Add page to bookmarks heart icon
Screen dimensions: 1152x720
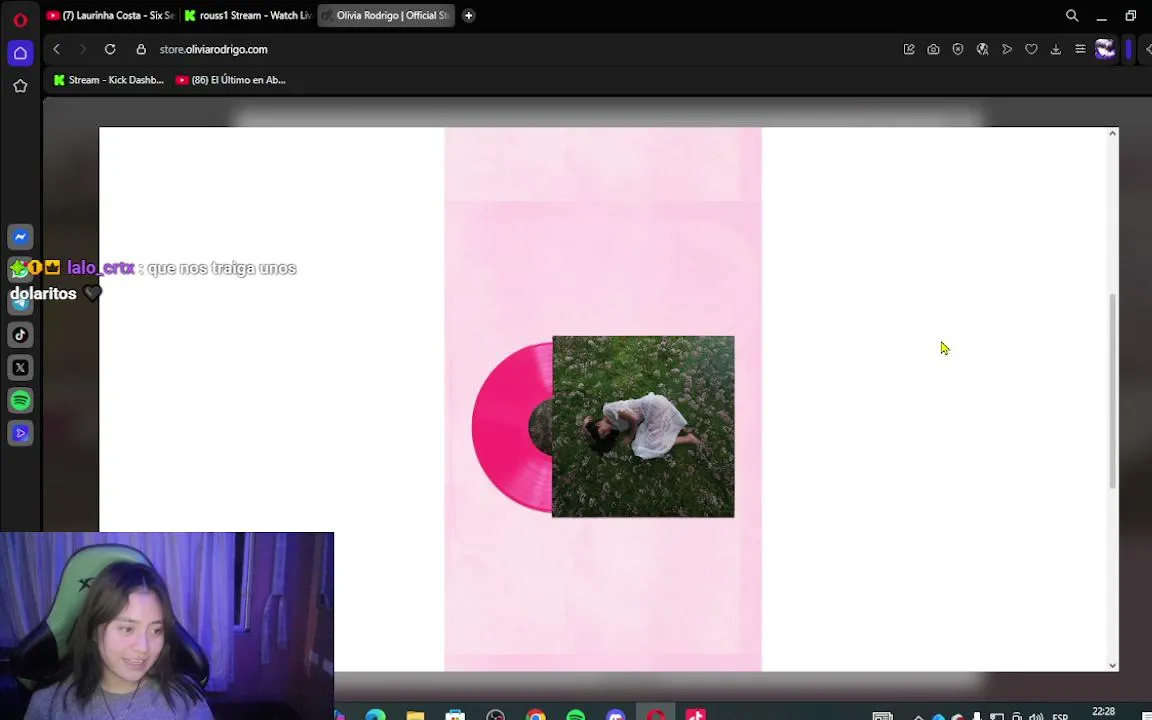(1032, 49)
